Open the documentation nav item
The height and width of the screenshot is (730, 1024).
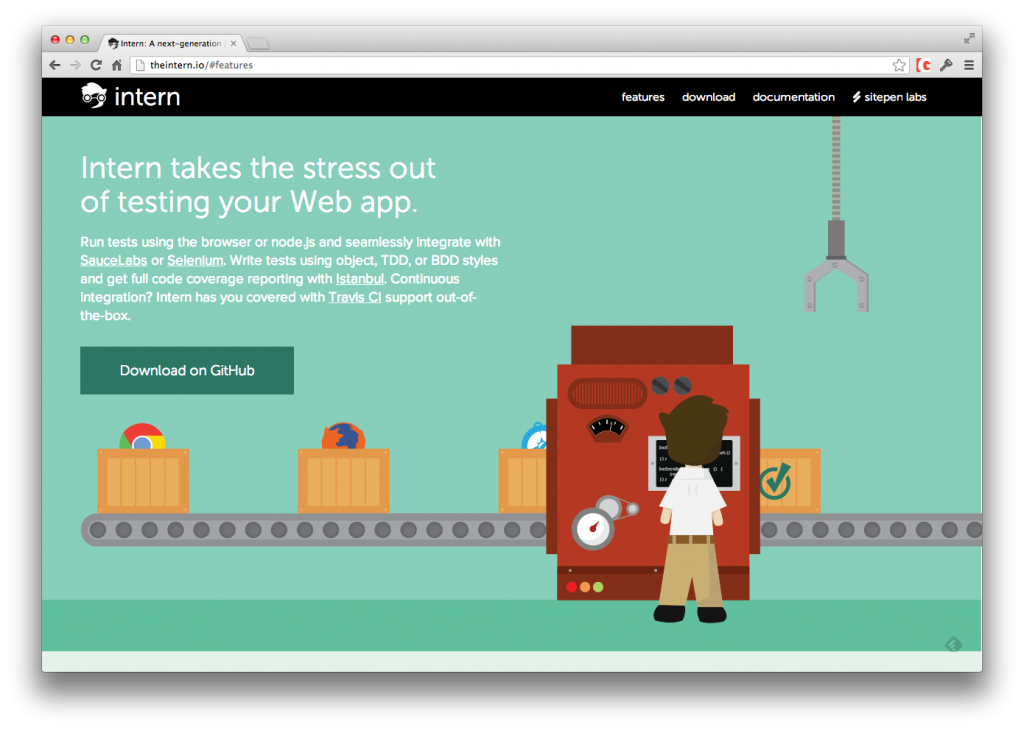pos(793,97)
